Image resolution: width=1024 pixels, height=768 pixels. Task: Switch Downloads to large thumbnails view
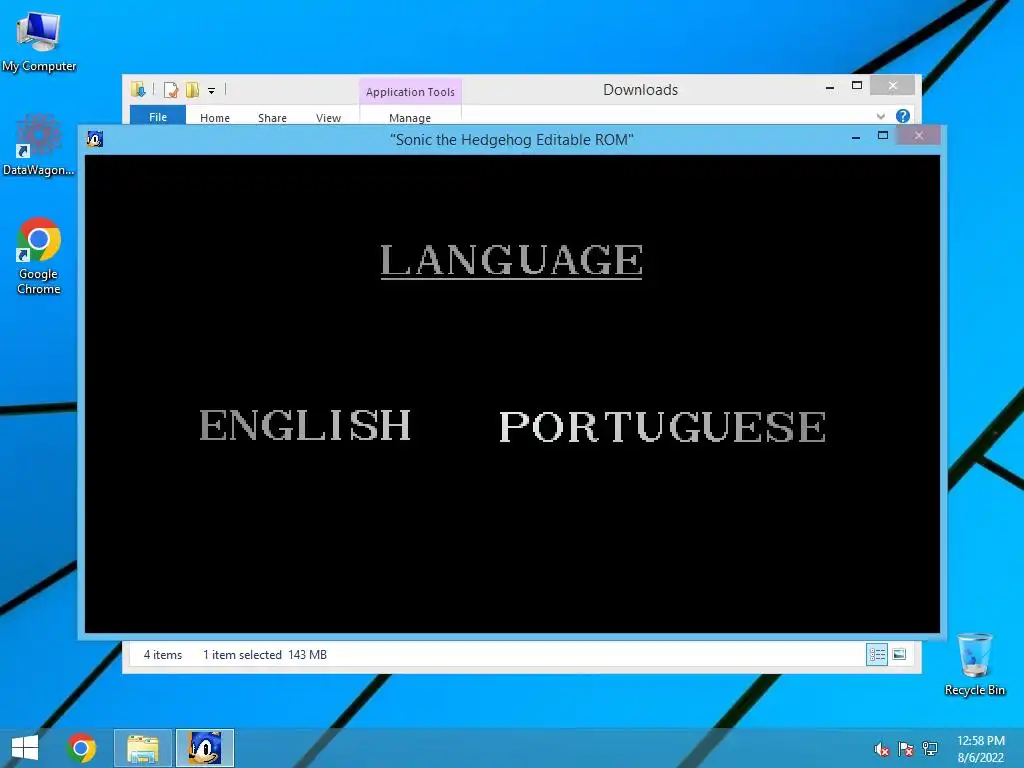pyautogui.click(x=899, y=654)
